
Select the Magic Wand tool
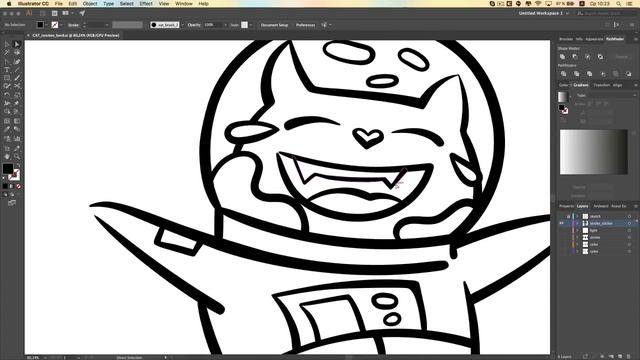pos(7,53)
